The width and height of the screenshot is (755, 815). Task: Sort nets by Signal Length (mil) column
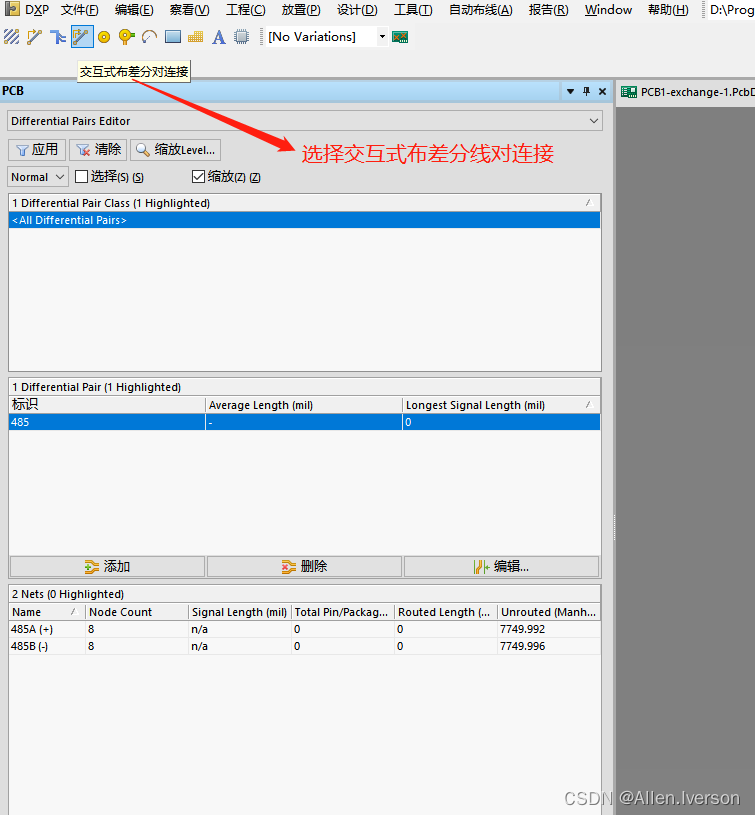click(240, 612)
